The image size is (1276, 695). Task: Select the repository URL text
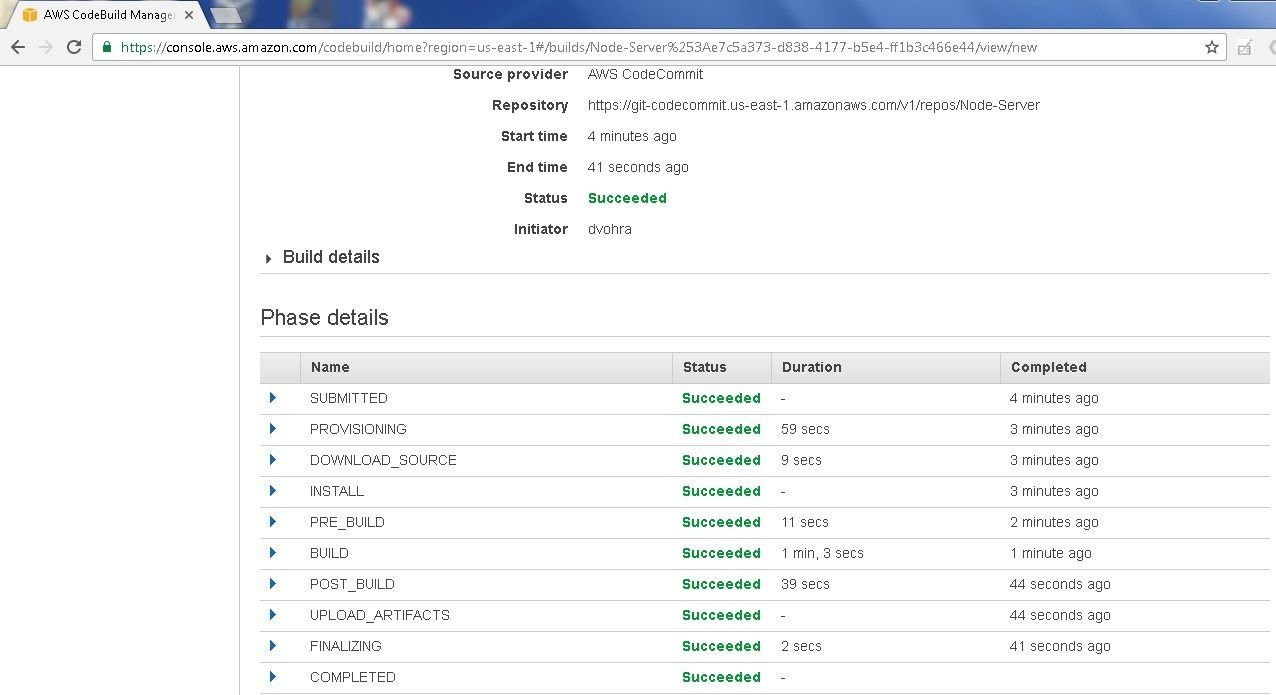pyautogui.click(x=814, y=105)
